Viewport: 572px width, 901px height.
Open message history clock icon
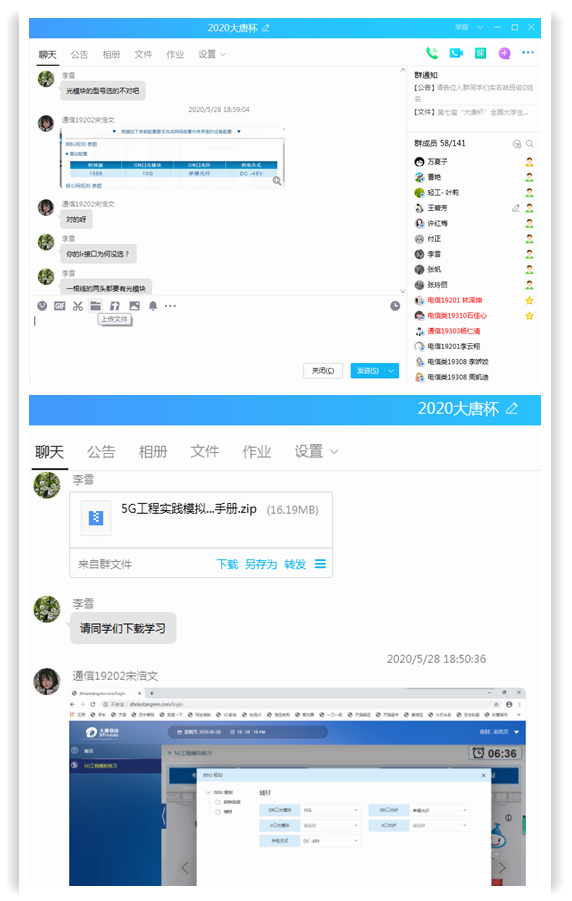coord(395,306)
